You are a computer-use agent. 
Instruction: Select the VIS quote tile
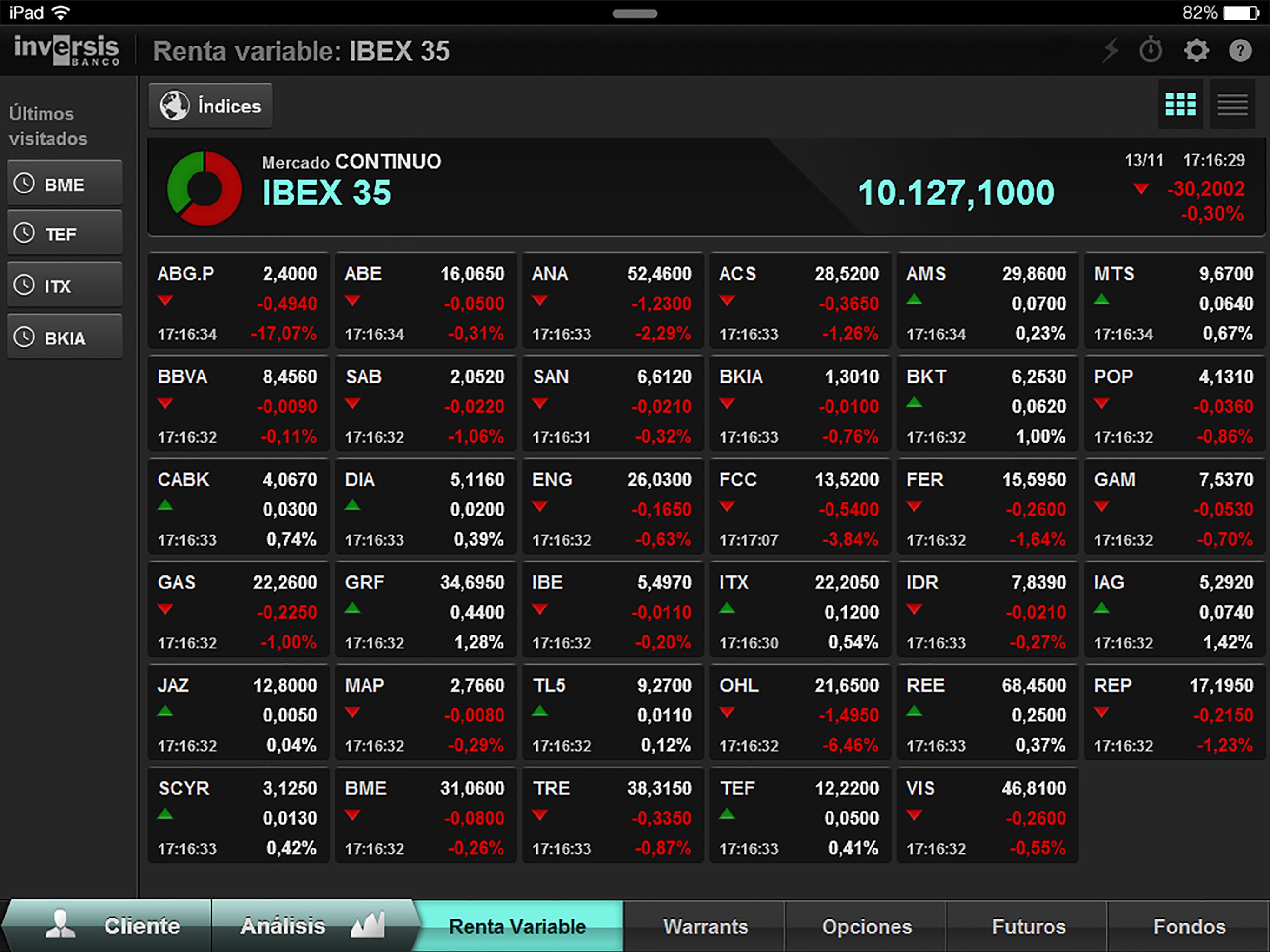987,814
